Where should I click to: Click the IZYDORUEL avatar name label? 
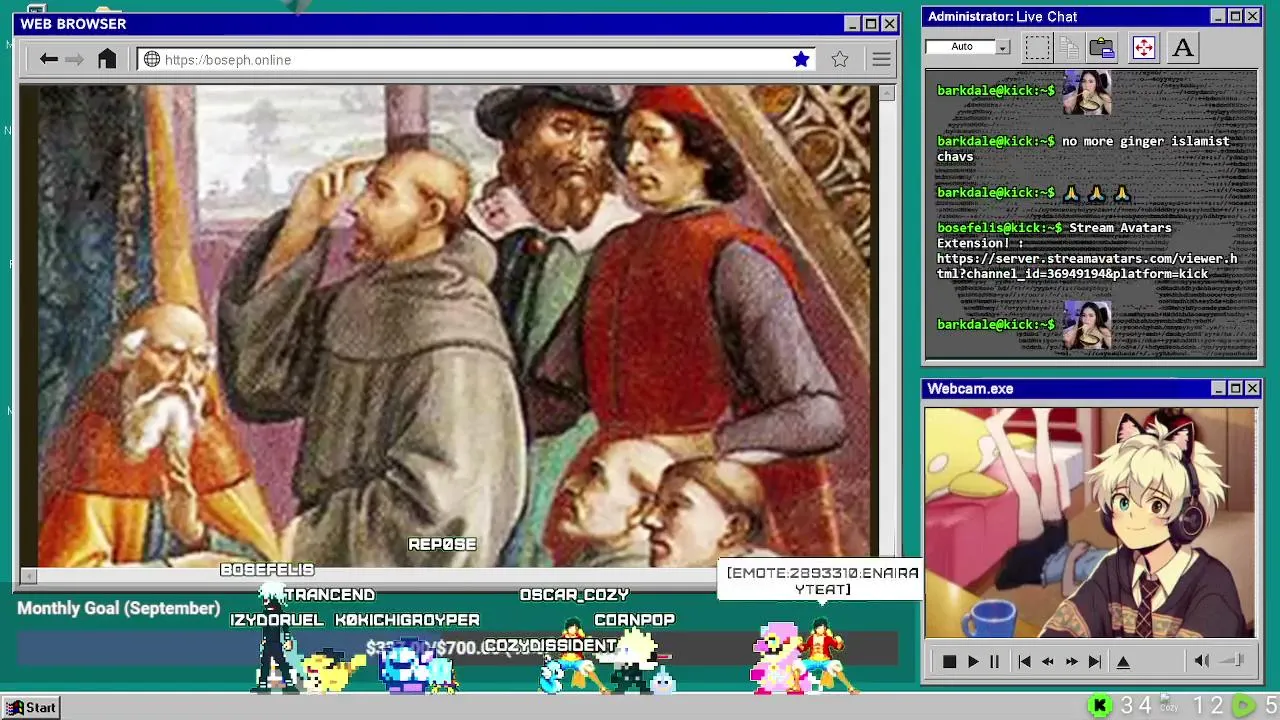[x=277, y=620]
